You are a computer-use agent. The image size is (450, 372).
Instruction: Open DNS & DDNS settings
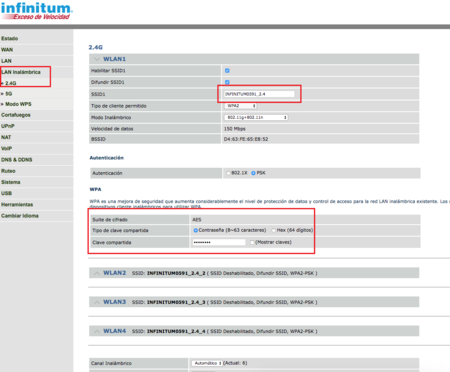coord(17,160)
